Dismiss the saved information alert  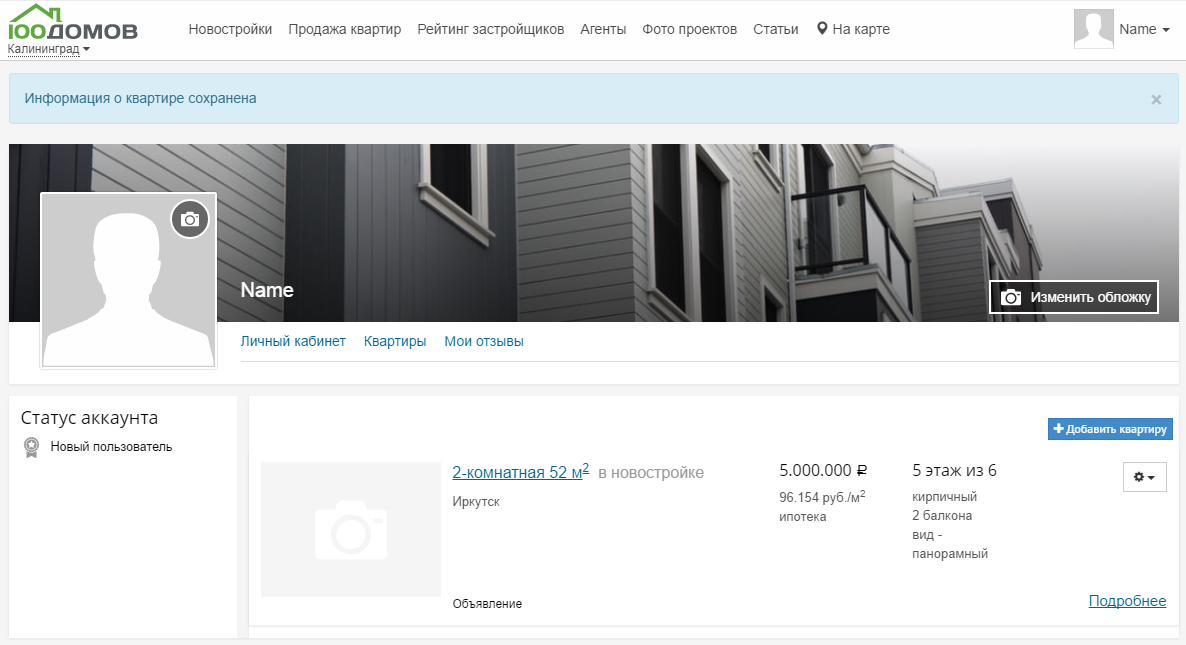(x=1156, y=99)
